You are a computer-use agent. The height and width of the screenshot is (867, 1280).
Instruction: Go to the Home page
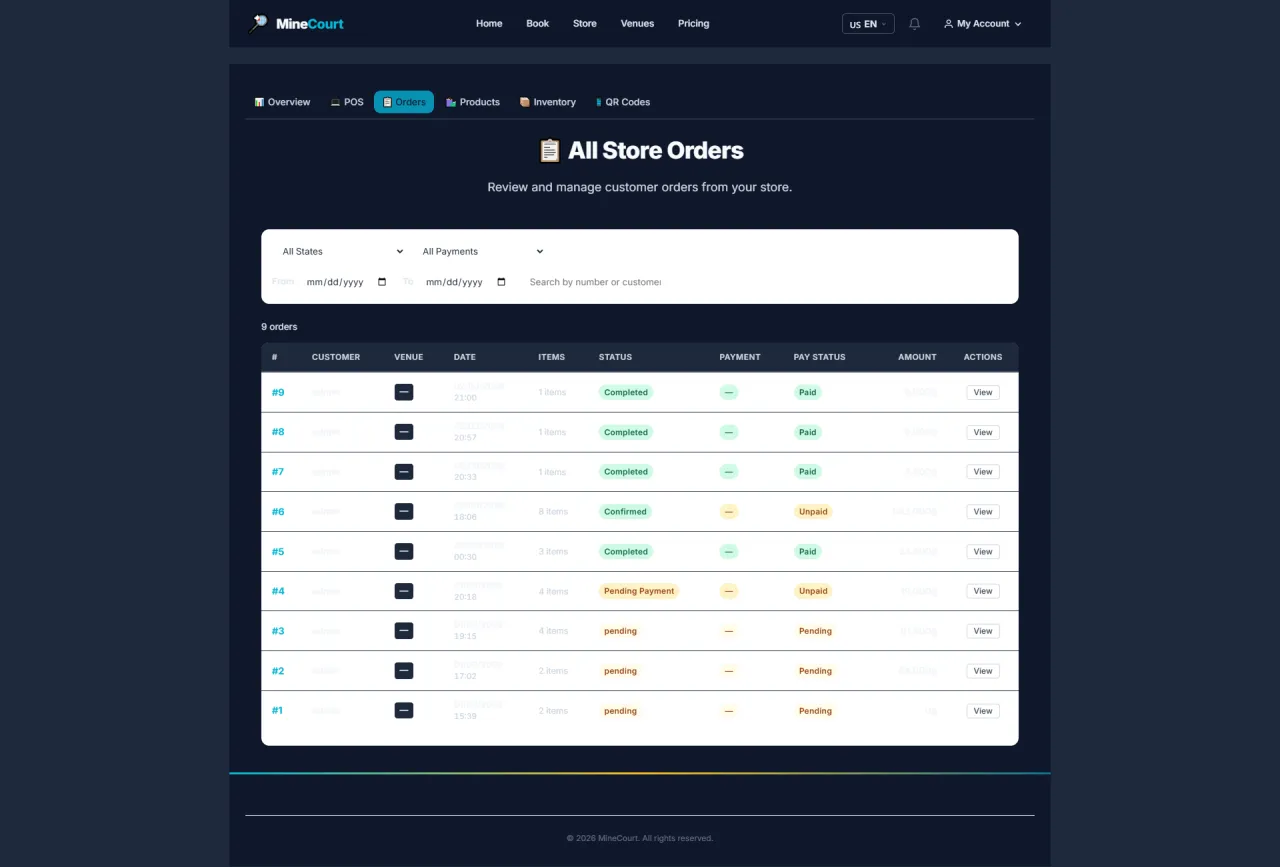coord(489,24)
